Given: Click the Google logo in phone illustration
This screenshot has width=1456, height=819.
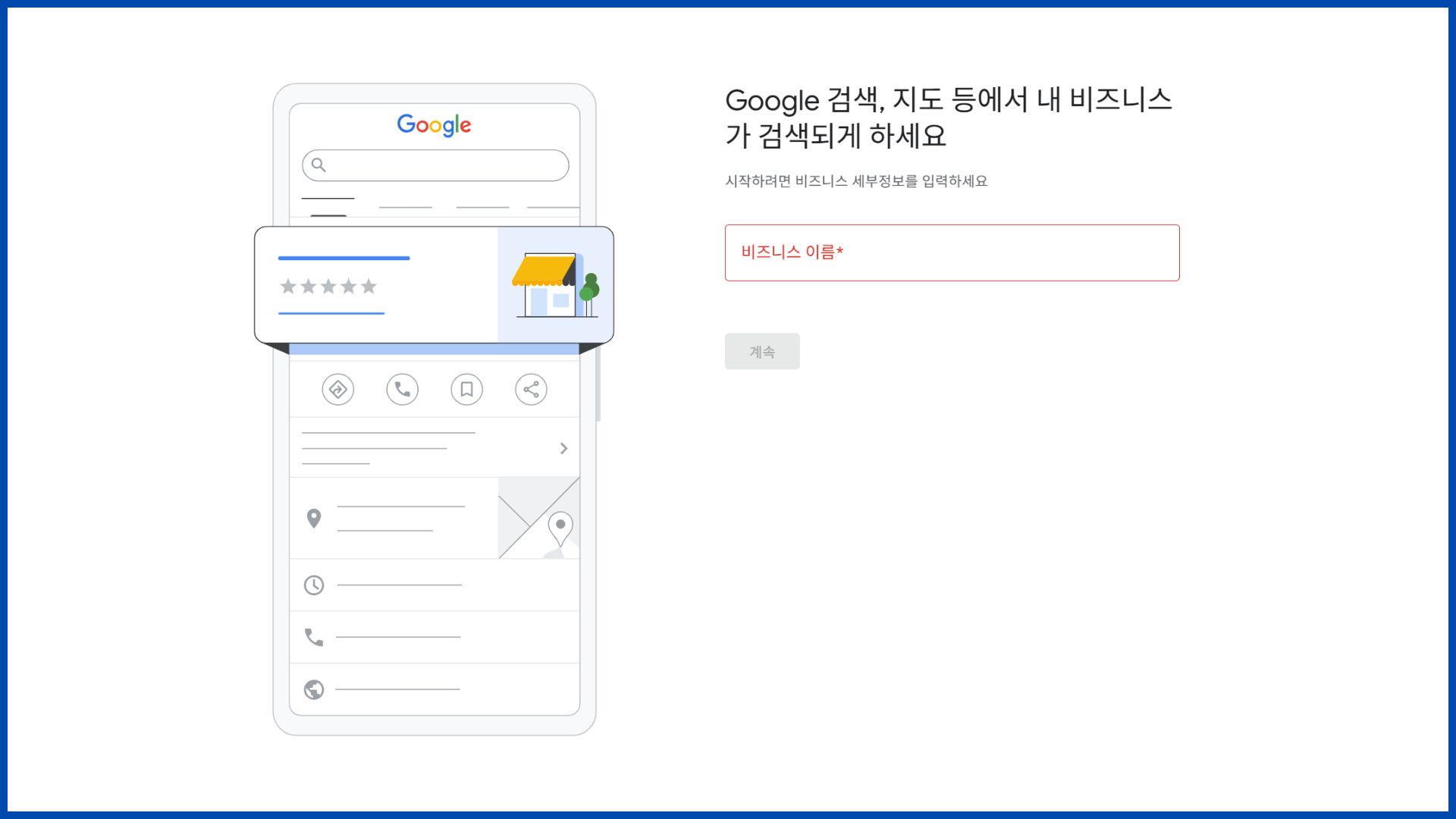Looking at the screenshot, I should [x=434, y=125].
